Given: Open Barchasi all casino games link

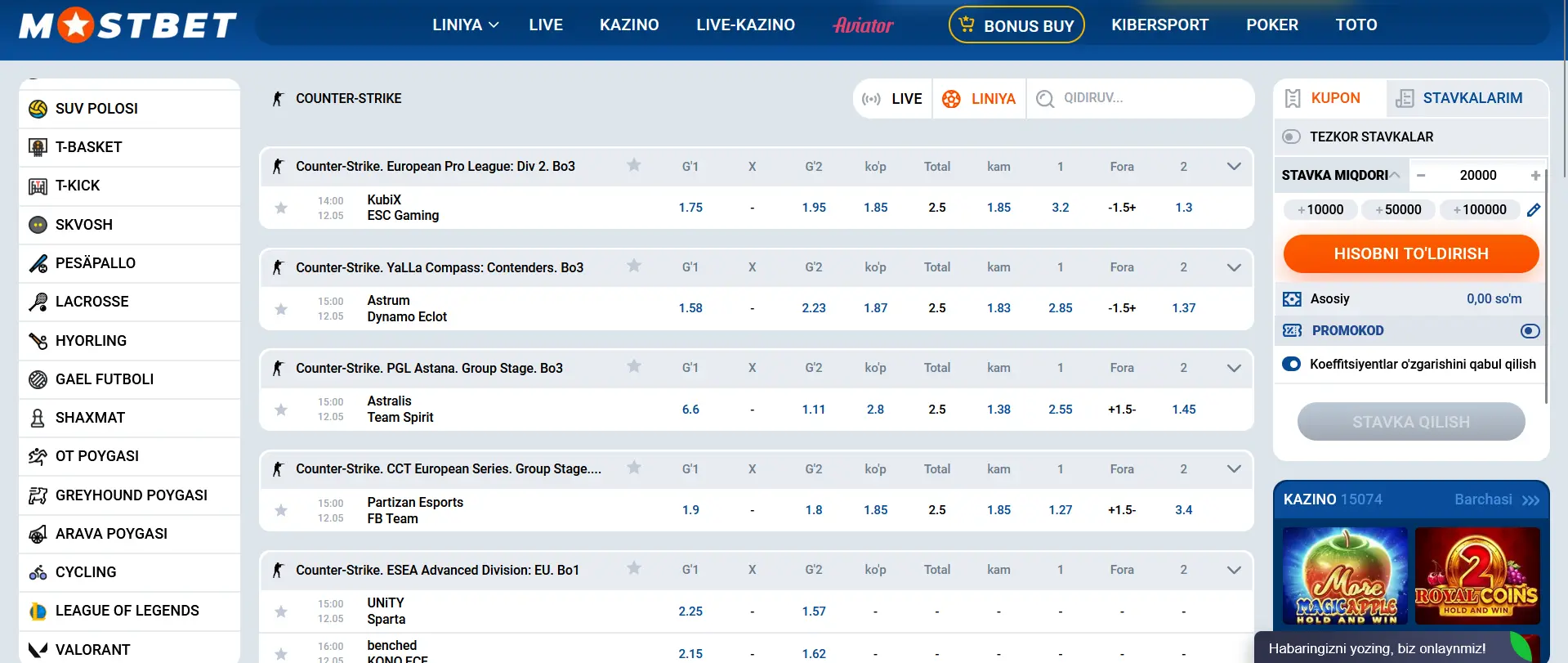Looking at the screenshot, I should point(1497,499).
